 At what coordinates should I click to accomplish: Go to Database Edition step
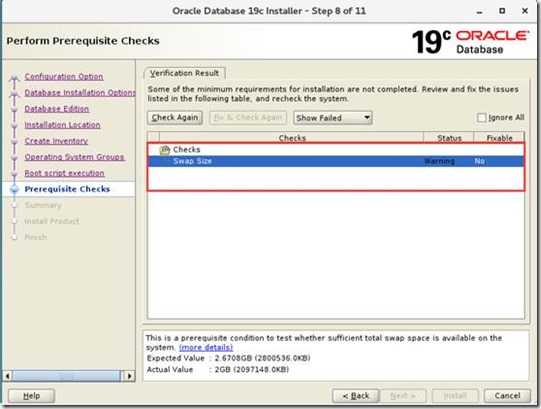[x=57, y=109]
